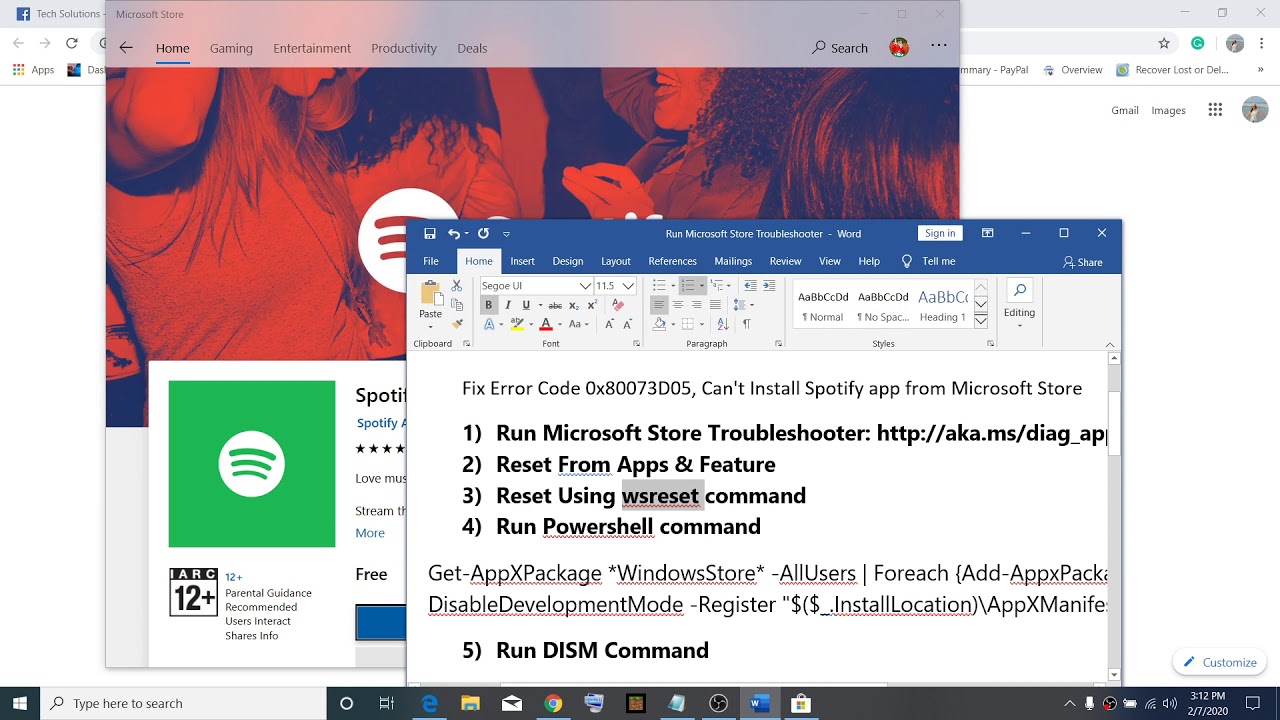Click the Justify alignment icon
This screenshot has width=1280, height=720.
point(715,305)
